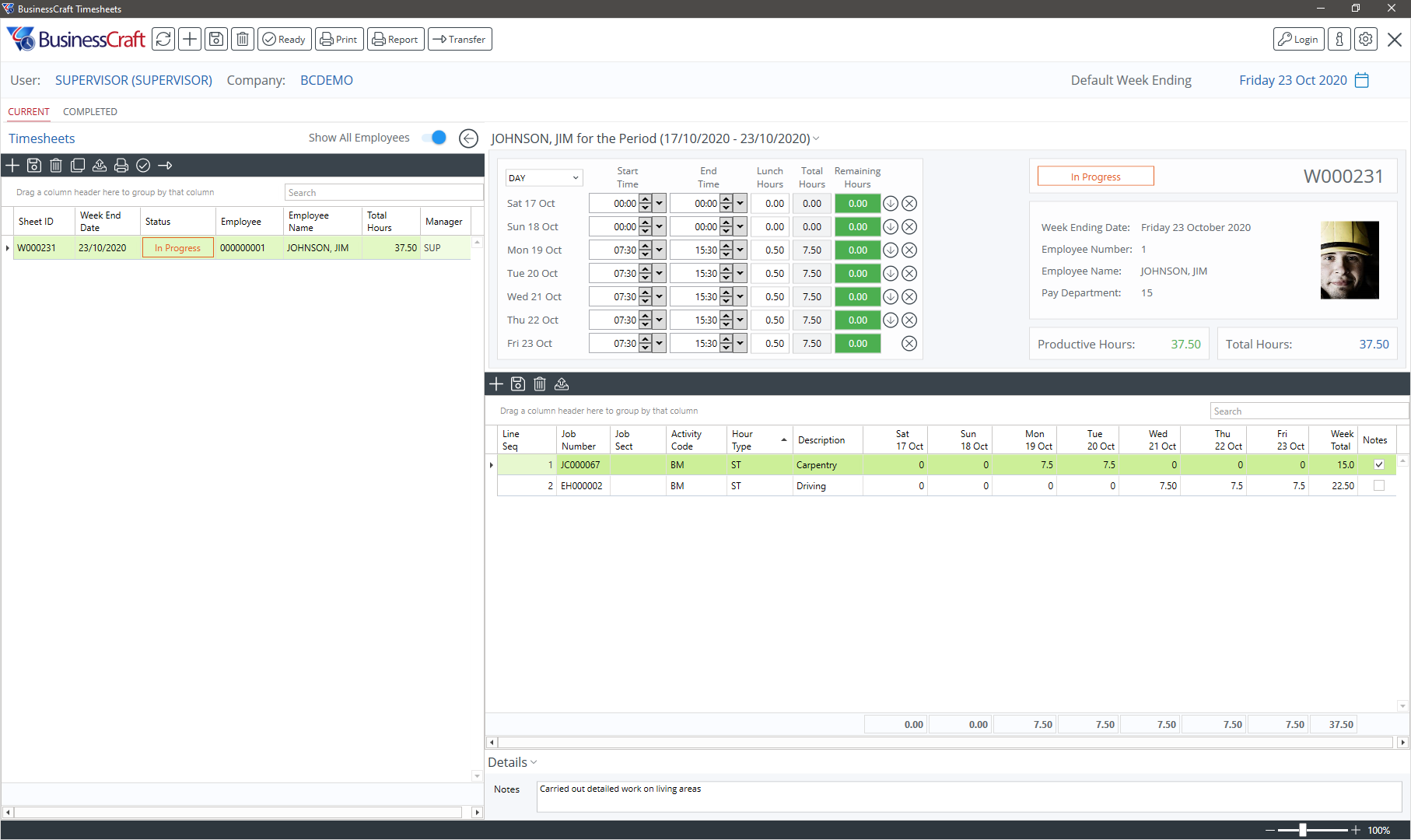Add a new timesheet in Timesheets toolbar
The height and width of the screenshot is (840, 1411).
12,165
